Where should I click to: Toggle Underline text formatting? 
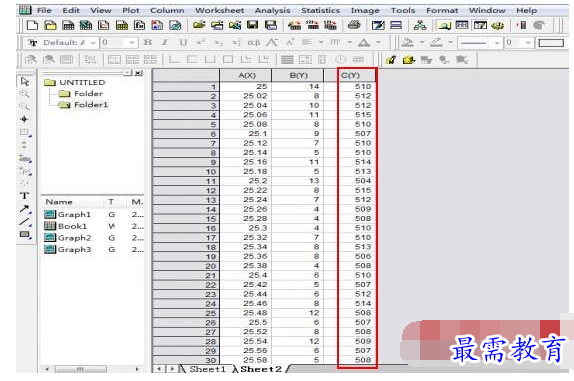pos(183,42)
